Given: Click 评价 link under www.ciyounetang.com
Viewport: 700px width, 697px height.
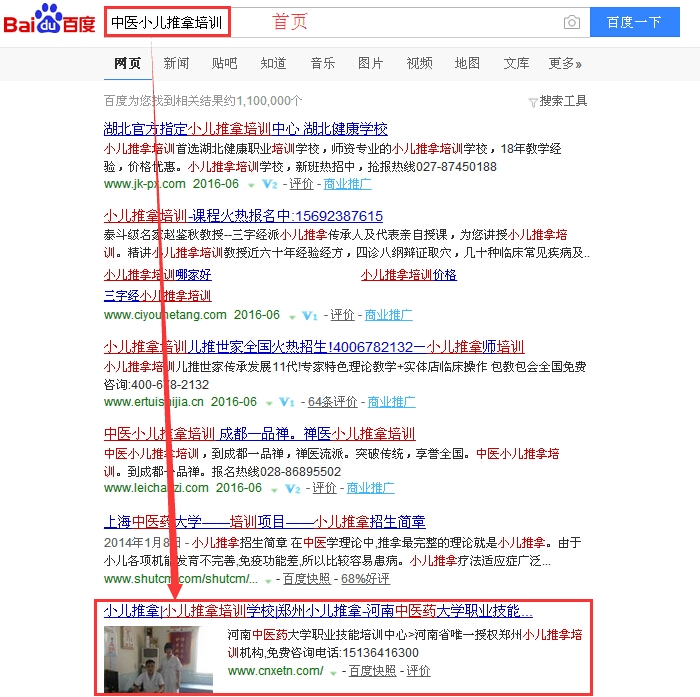Looking at the screenshot, I should [342, 315].
